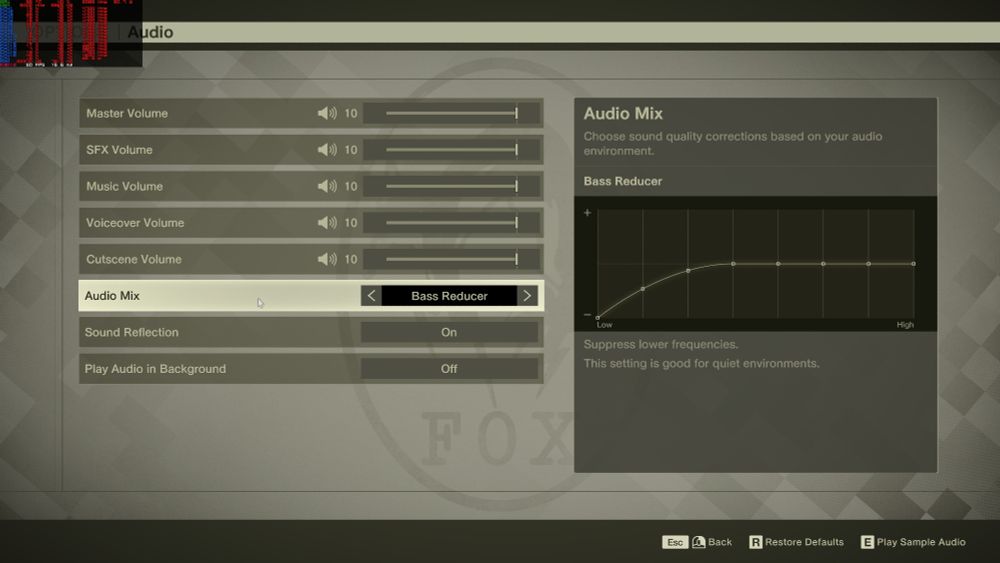
Task: Adjust the Cutscene Volume slider
Action: point(452,259)
